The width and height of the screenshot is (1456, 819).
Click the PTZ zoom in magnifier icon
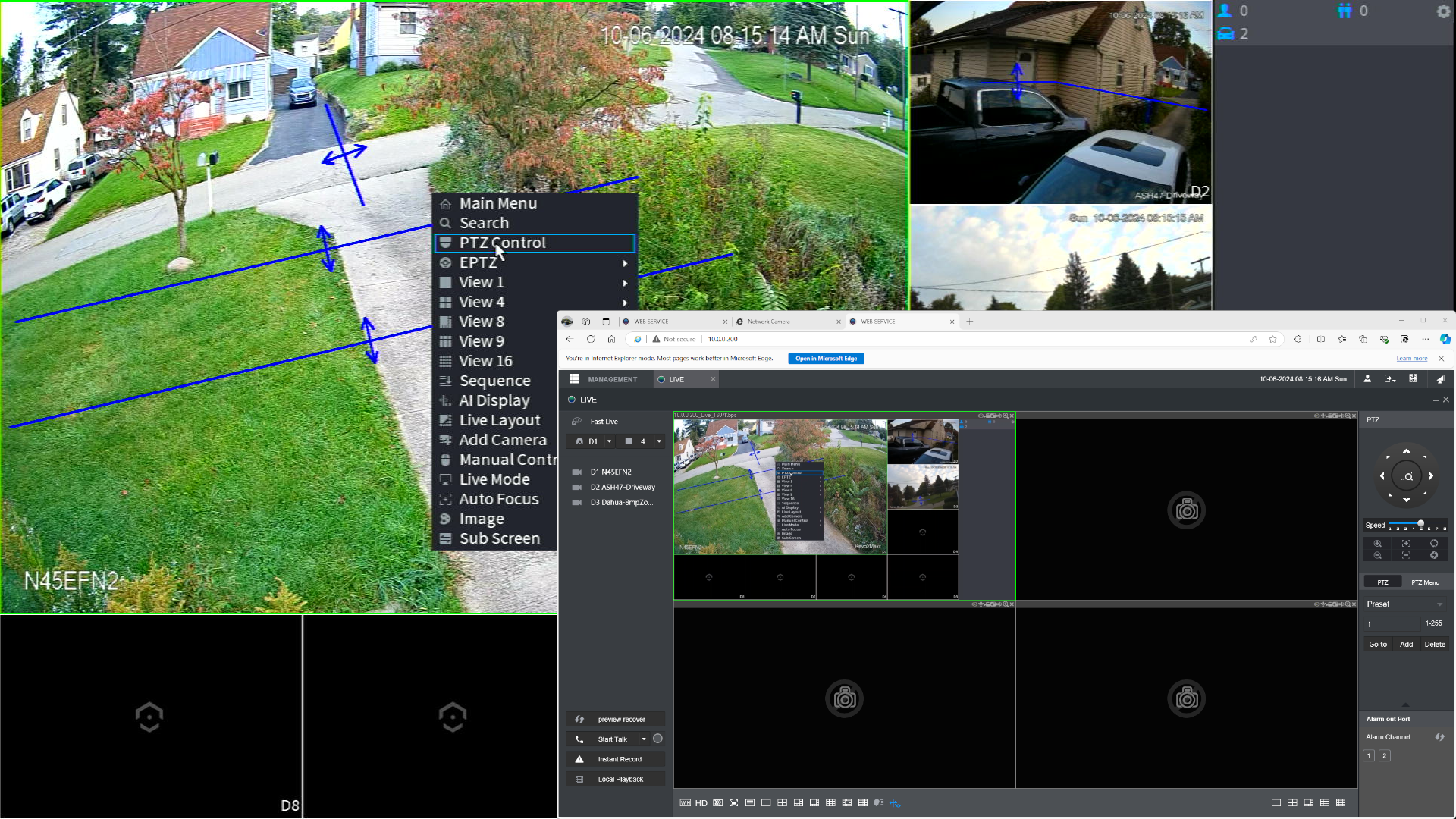(x=1378, y=544)
